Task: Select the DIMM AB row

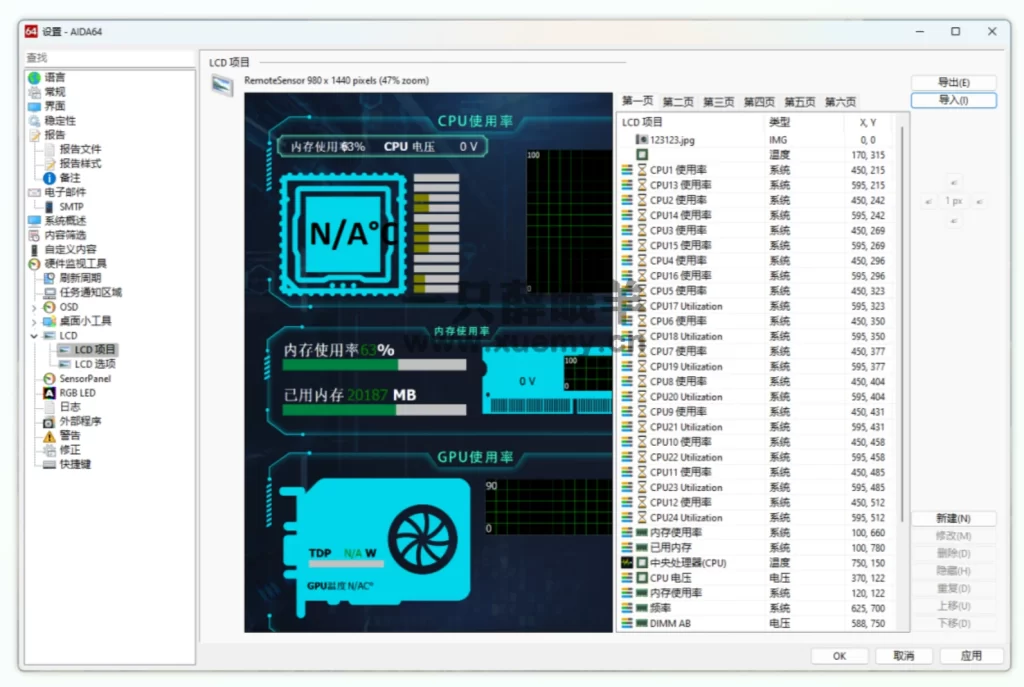Action: click(x=758, y=624)
